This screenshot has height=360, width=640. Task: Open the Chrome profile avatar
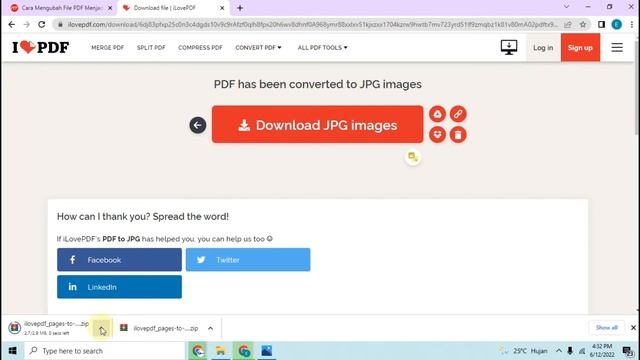click(616, 24)
